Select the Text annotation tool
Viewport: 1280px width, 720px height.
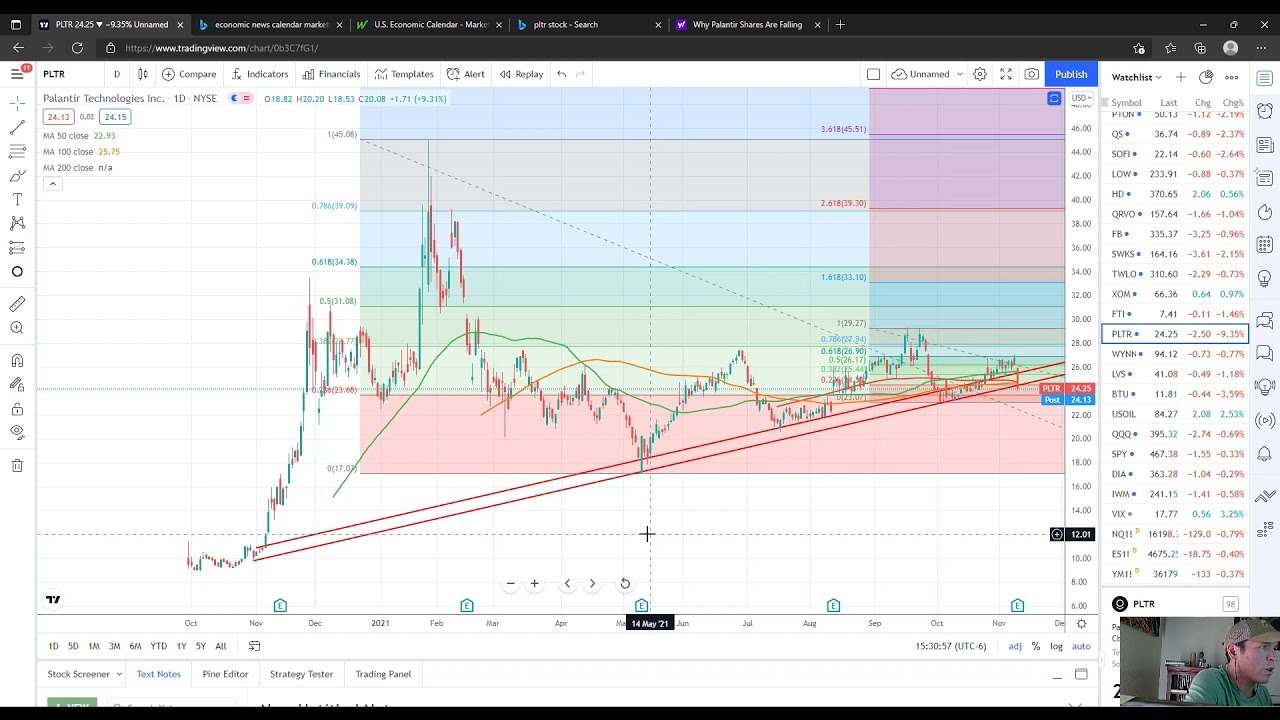tap(17, 199)
